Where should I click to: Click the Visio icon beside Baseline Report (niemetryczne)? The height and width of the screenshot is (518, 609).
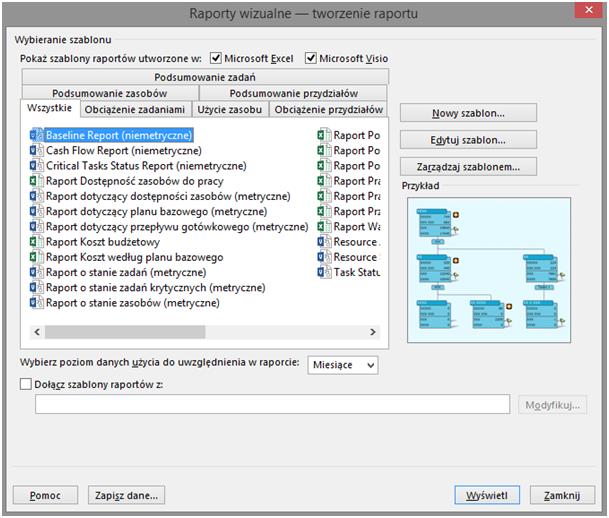pos(37,135)
